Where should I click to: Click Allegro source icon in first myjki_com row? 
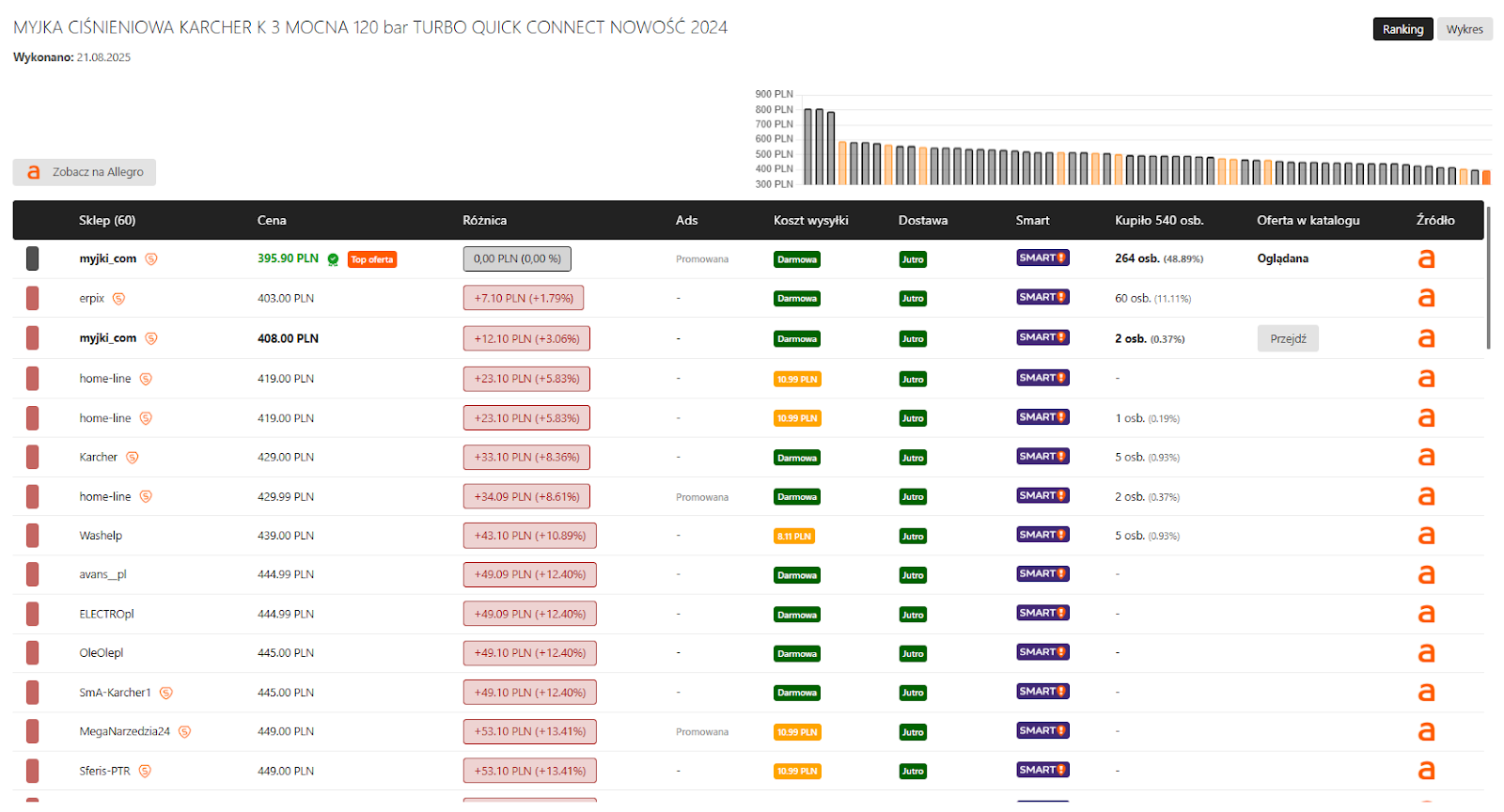click(x=1426, y=258)
